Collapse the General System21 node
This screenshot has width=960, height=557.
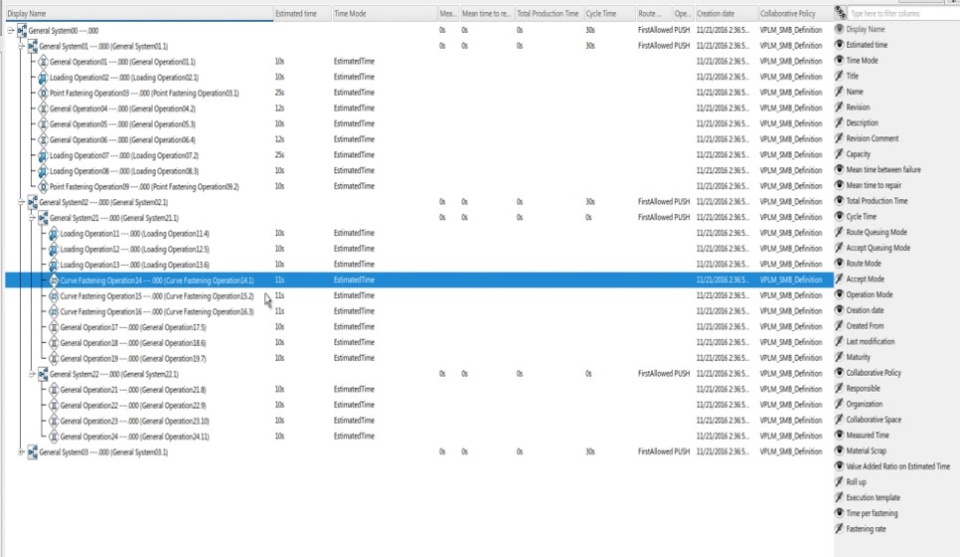pos(32,218)
